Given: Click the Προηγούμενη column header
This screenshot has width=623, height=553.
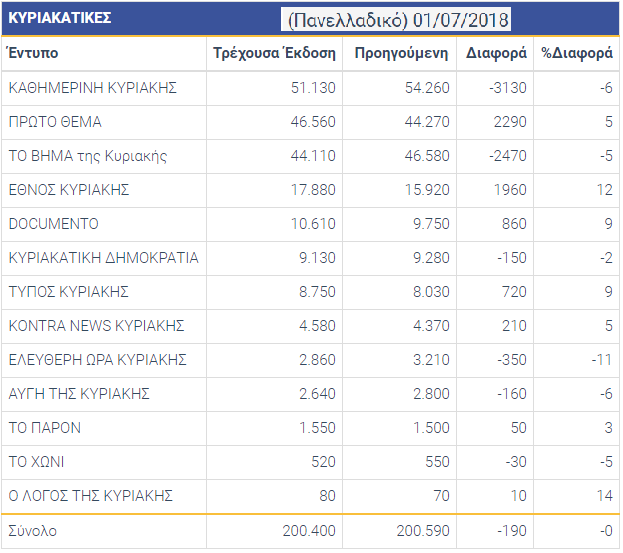Looking at the screenshot, I should pos(401,53).
